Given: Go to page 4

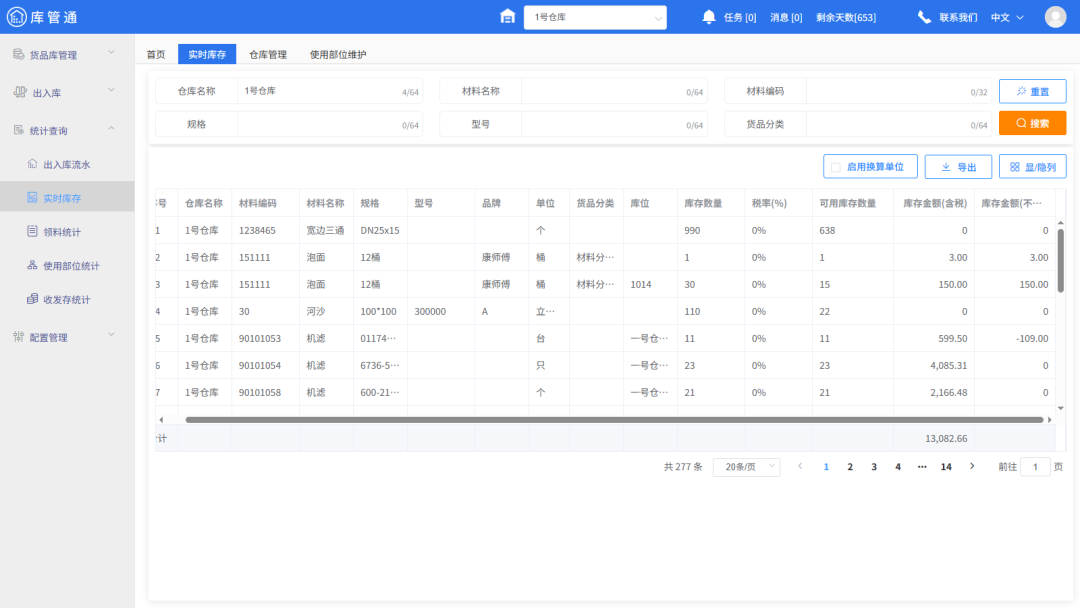Looking at the screenshot, I should point(898,467).
